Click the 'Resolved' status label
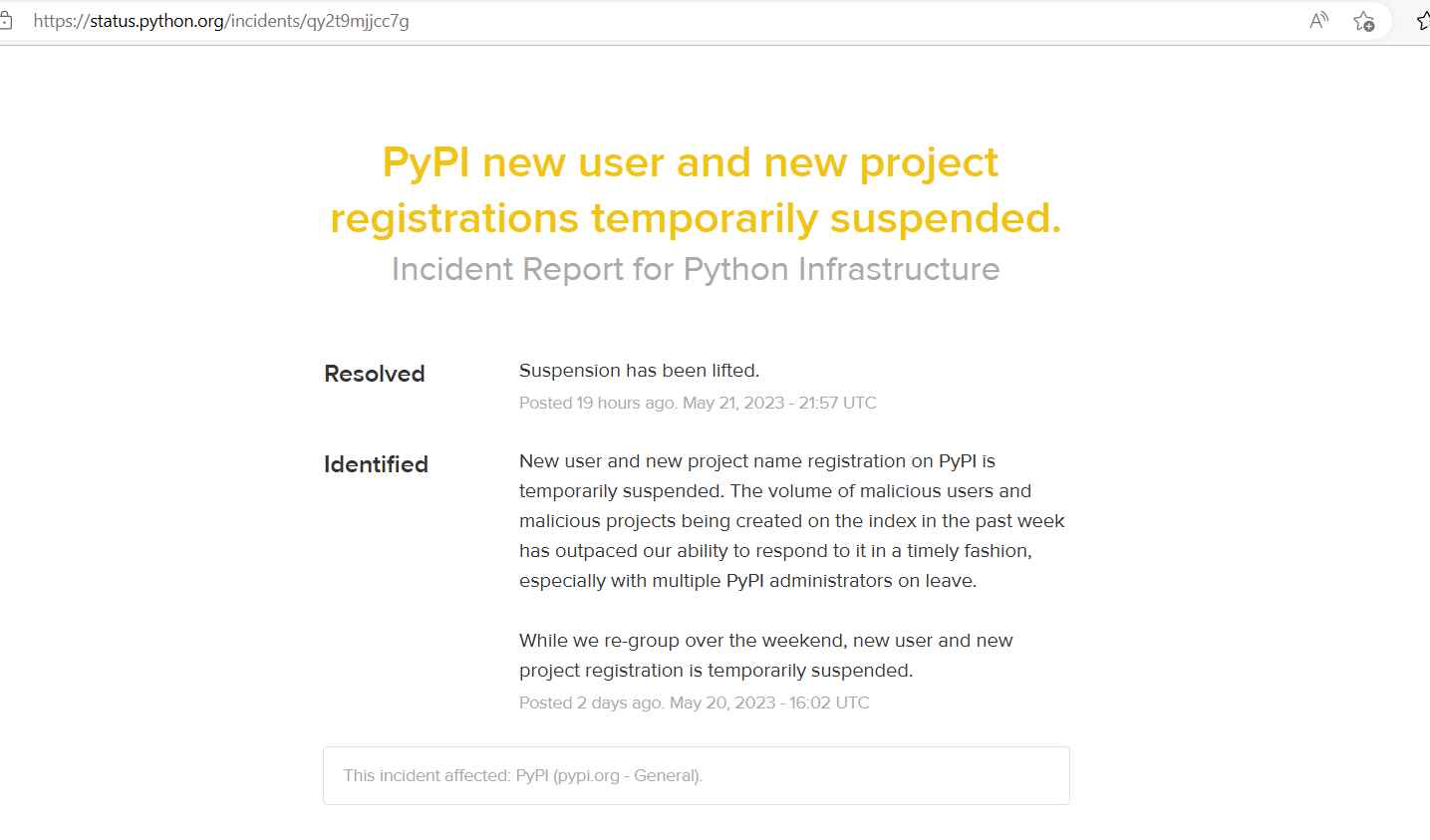 pyautogui.click(x=375, y=374)
